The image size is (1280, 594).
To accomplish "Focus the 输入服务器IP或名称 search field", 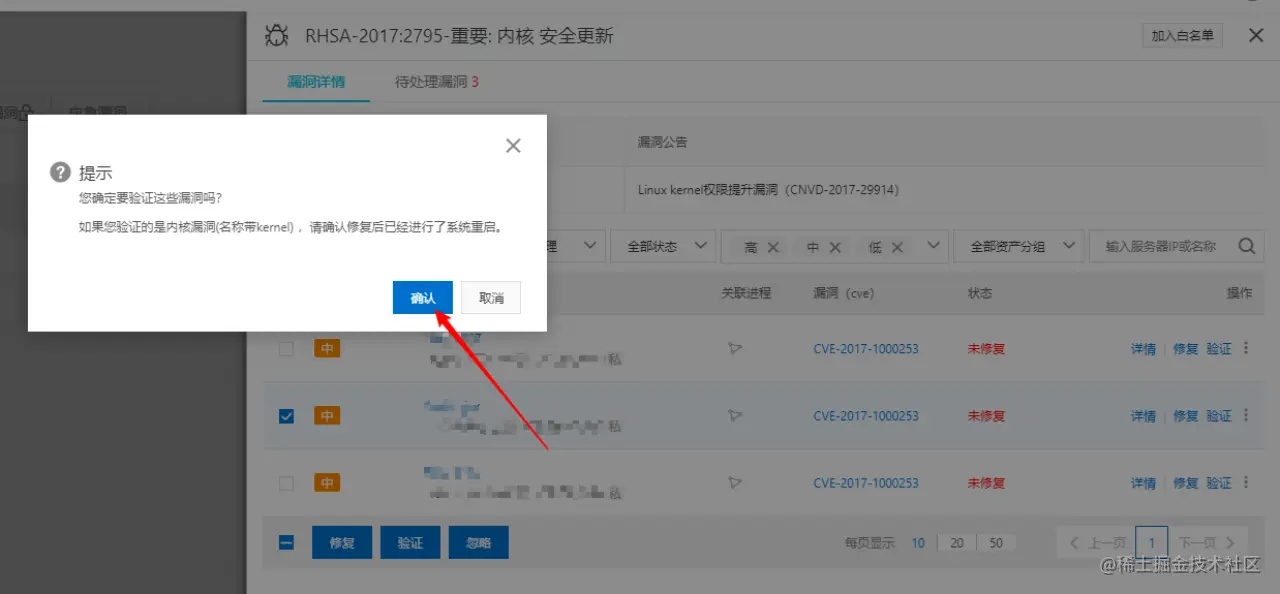I will click(1160, 246).
